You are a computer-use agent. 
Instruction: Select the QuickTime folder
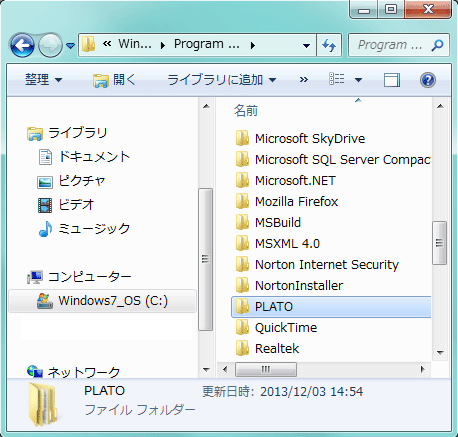(x=276, y=328)
